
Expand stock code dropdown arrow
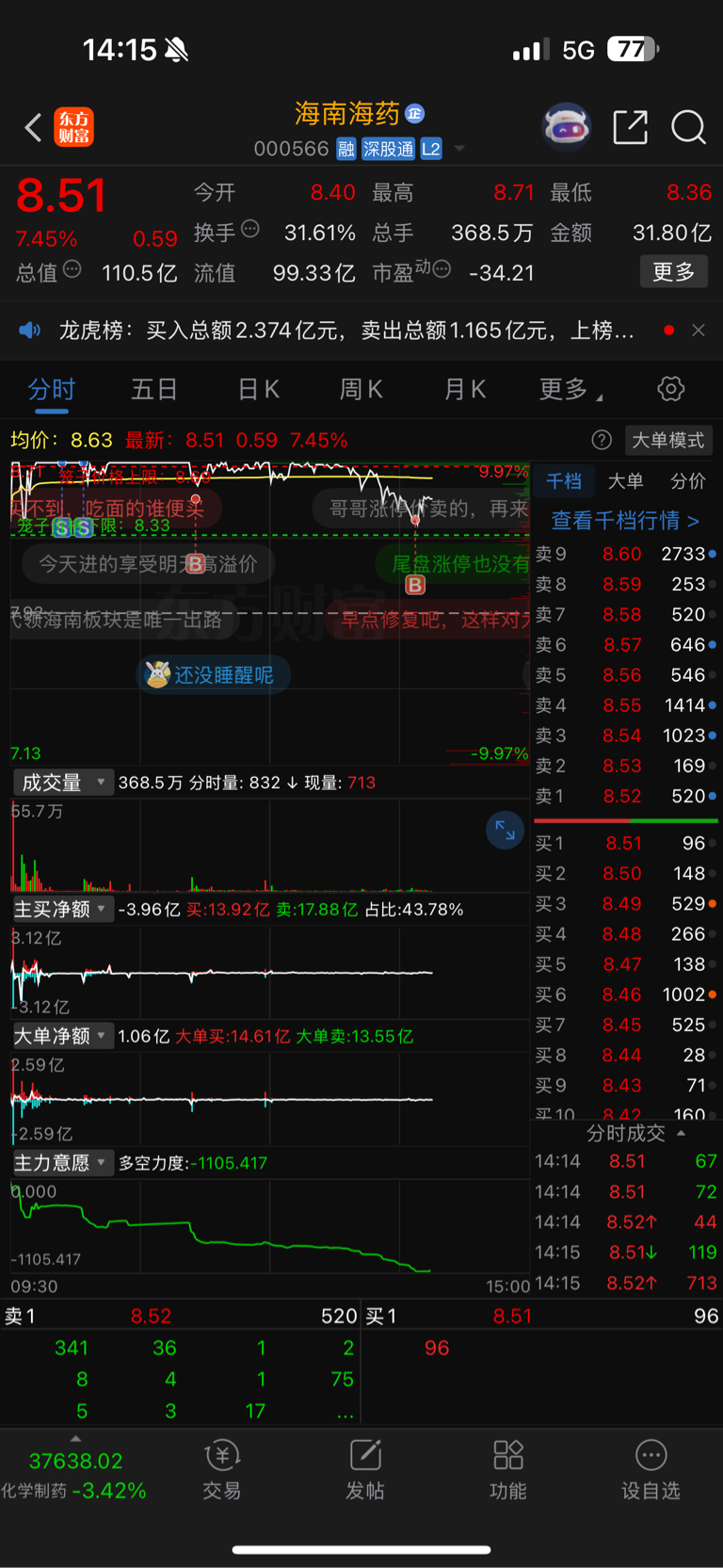[x=459, y=149]
